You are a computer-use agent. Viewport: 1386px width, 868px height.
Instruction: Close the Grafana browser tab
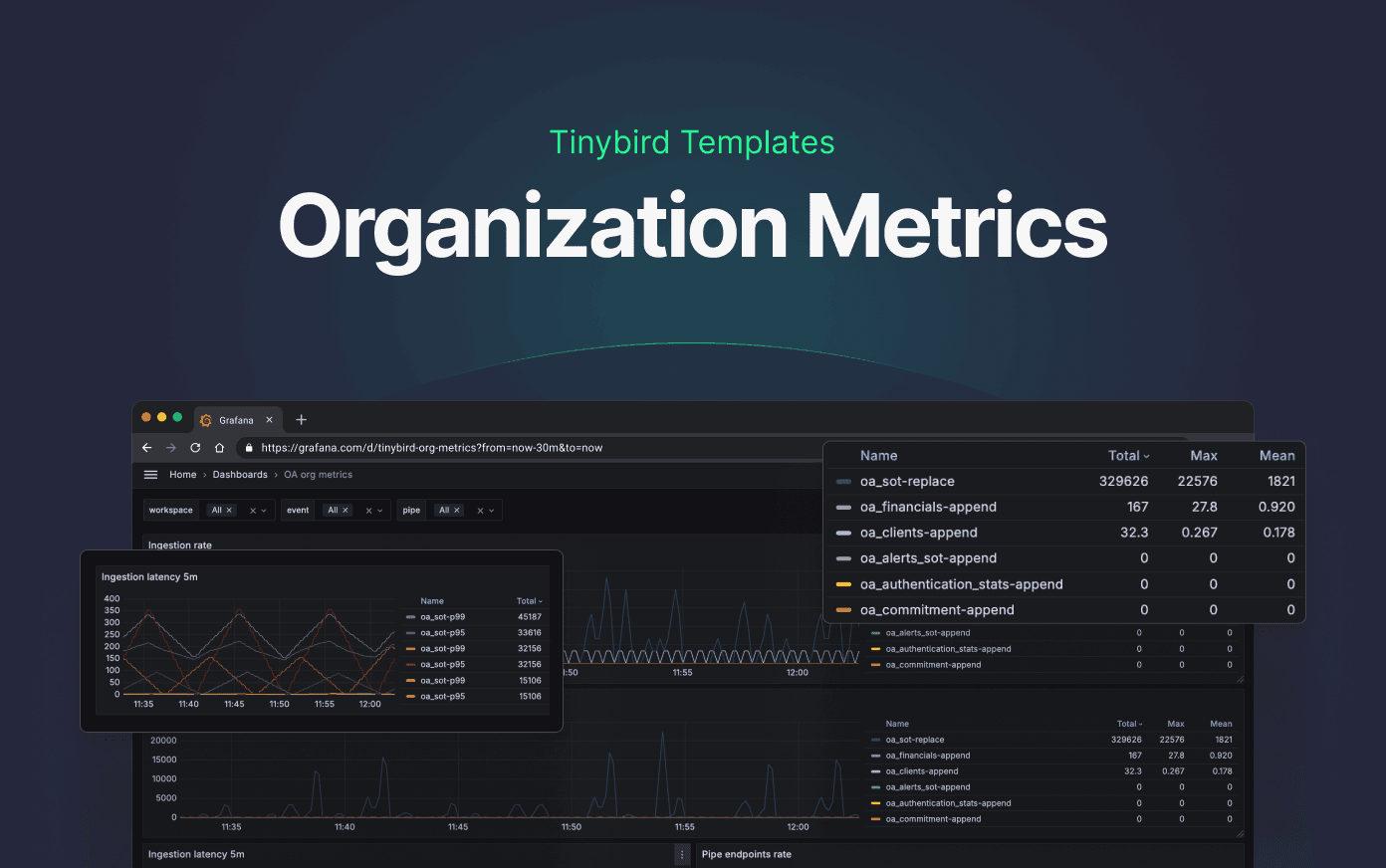point(269,420)
